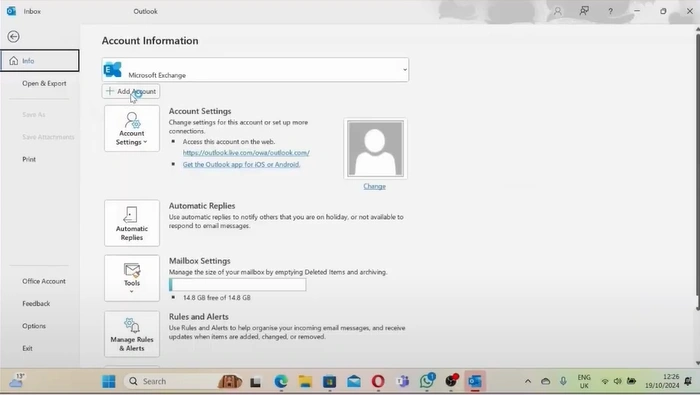Follow the outlook.live.com web access link
Screen dimensions: 700x395
pyautogui.click(x=246, y=153)
